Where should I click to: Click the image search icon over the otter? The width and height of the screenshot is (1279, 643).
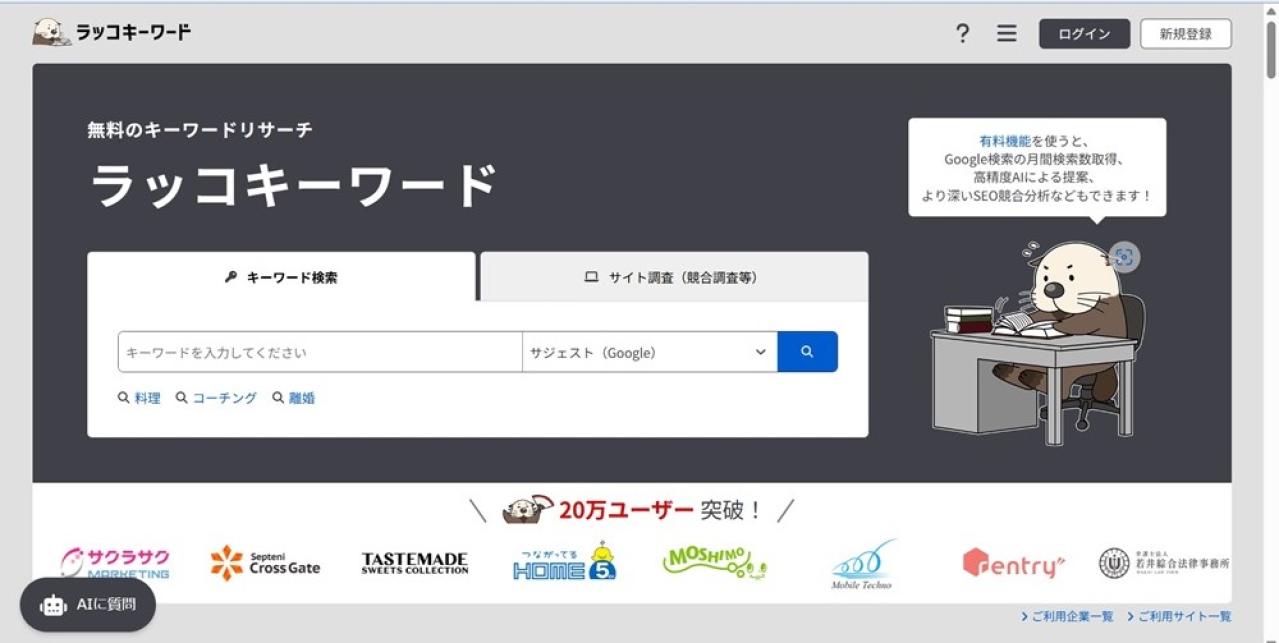click(1124, 257)
